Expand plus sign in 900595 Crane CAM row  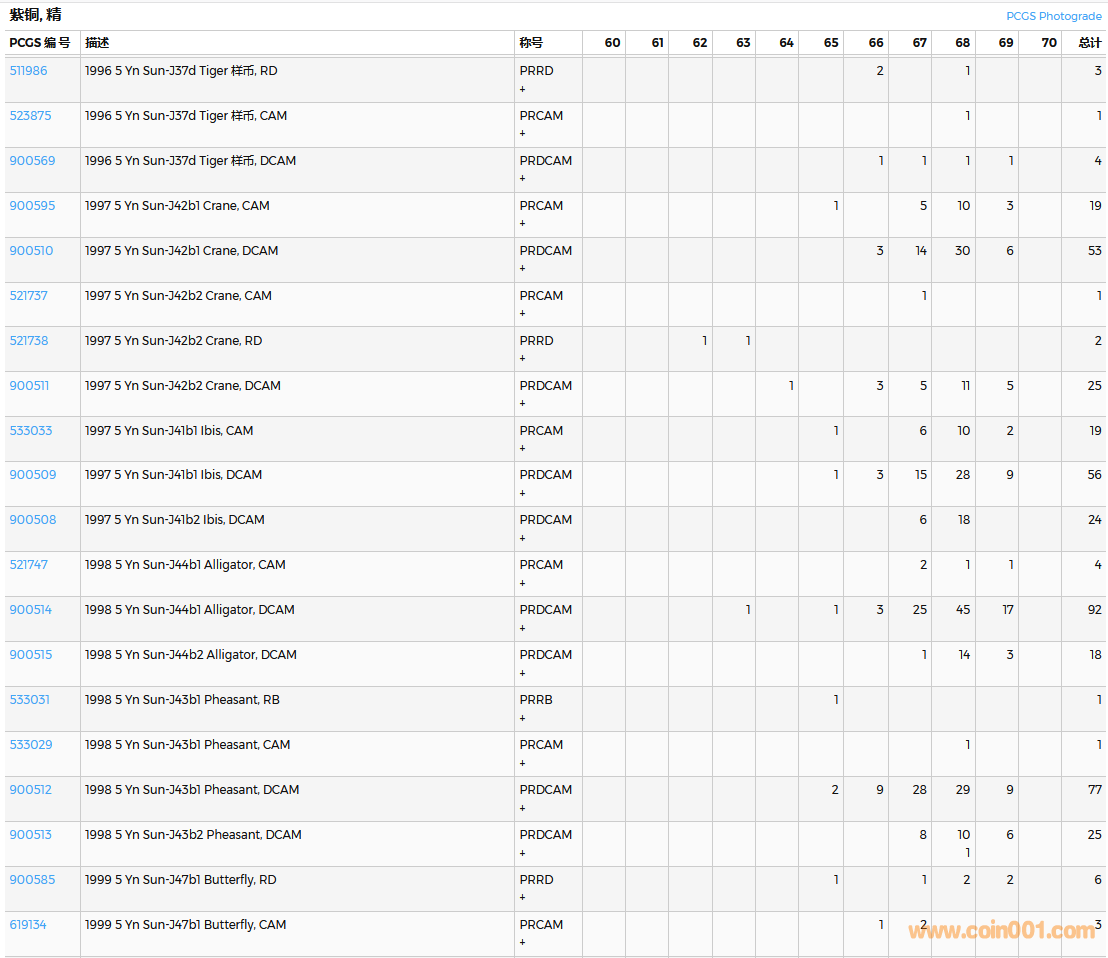pyautogui.click(x=522, y=224)
